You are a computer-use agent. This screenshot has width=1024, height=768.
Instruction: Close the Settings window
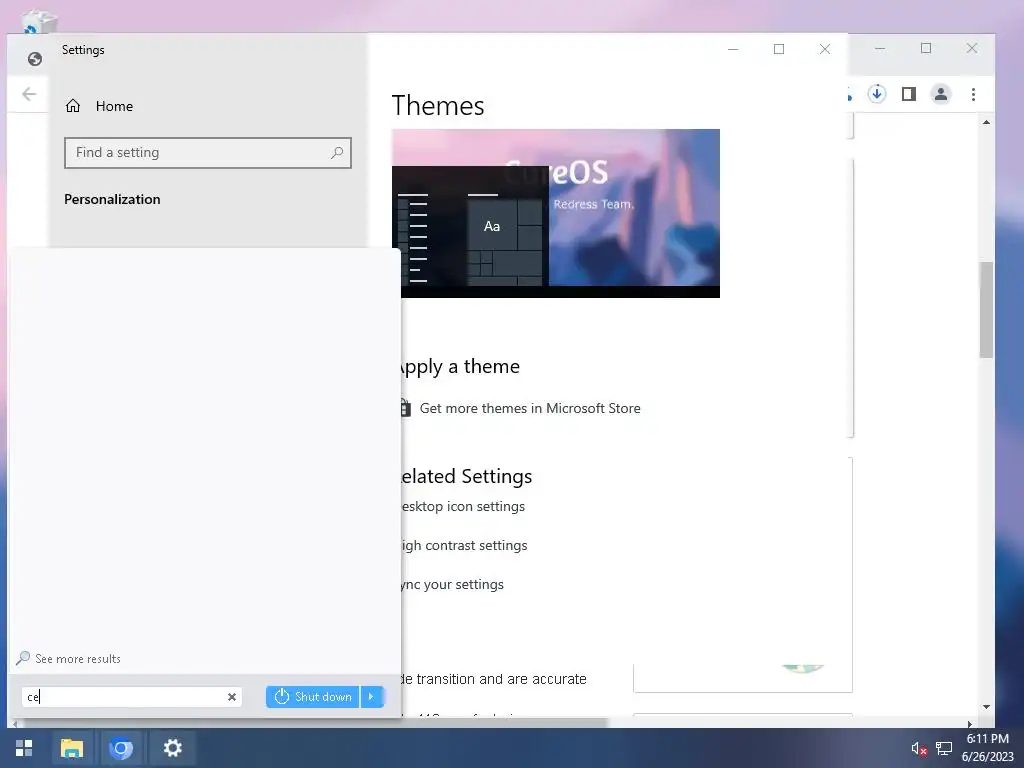click(x=825, y=49)
